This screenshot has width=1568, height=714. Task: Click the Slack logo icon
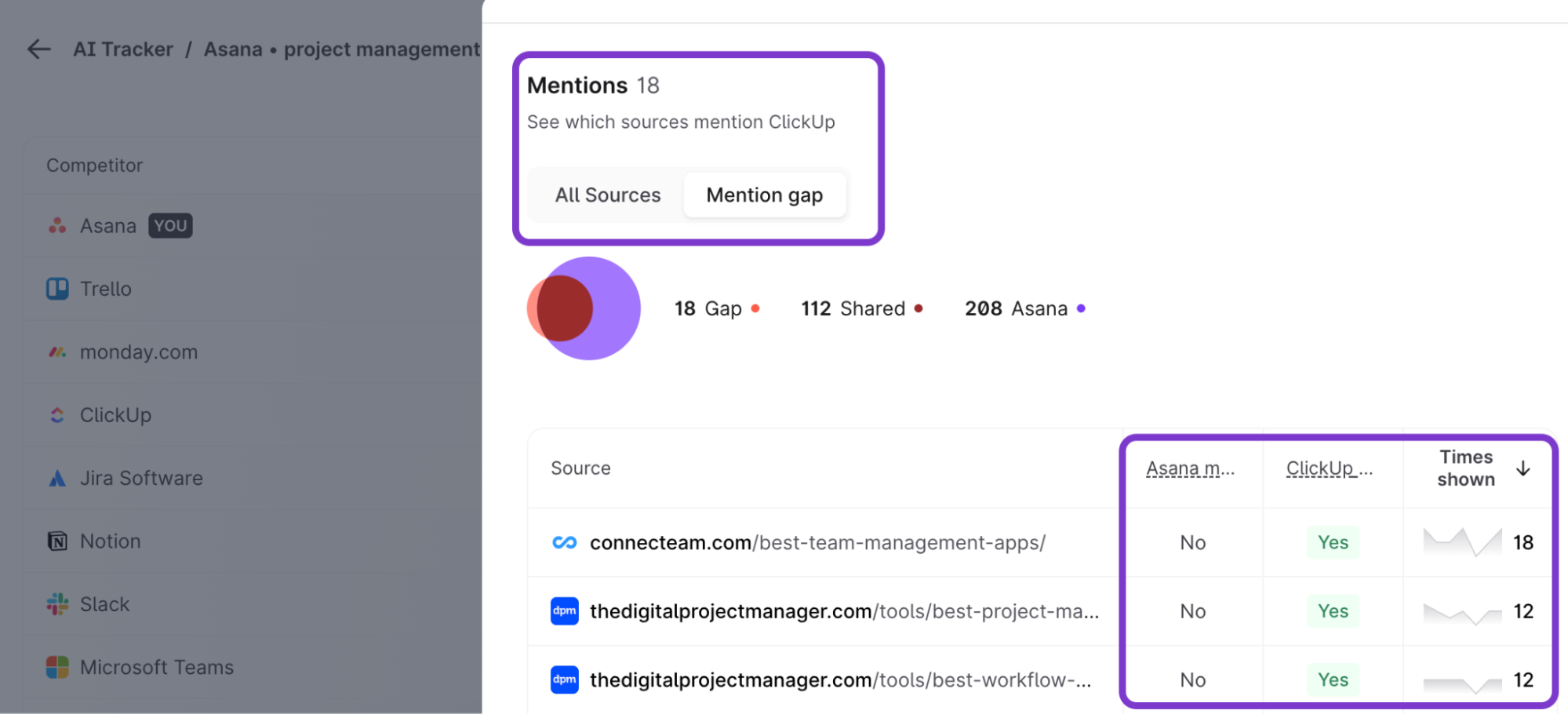[x=57, y=604]
